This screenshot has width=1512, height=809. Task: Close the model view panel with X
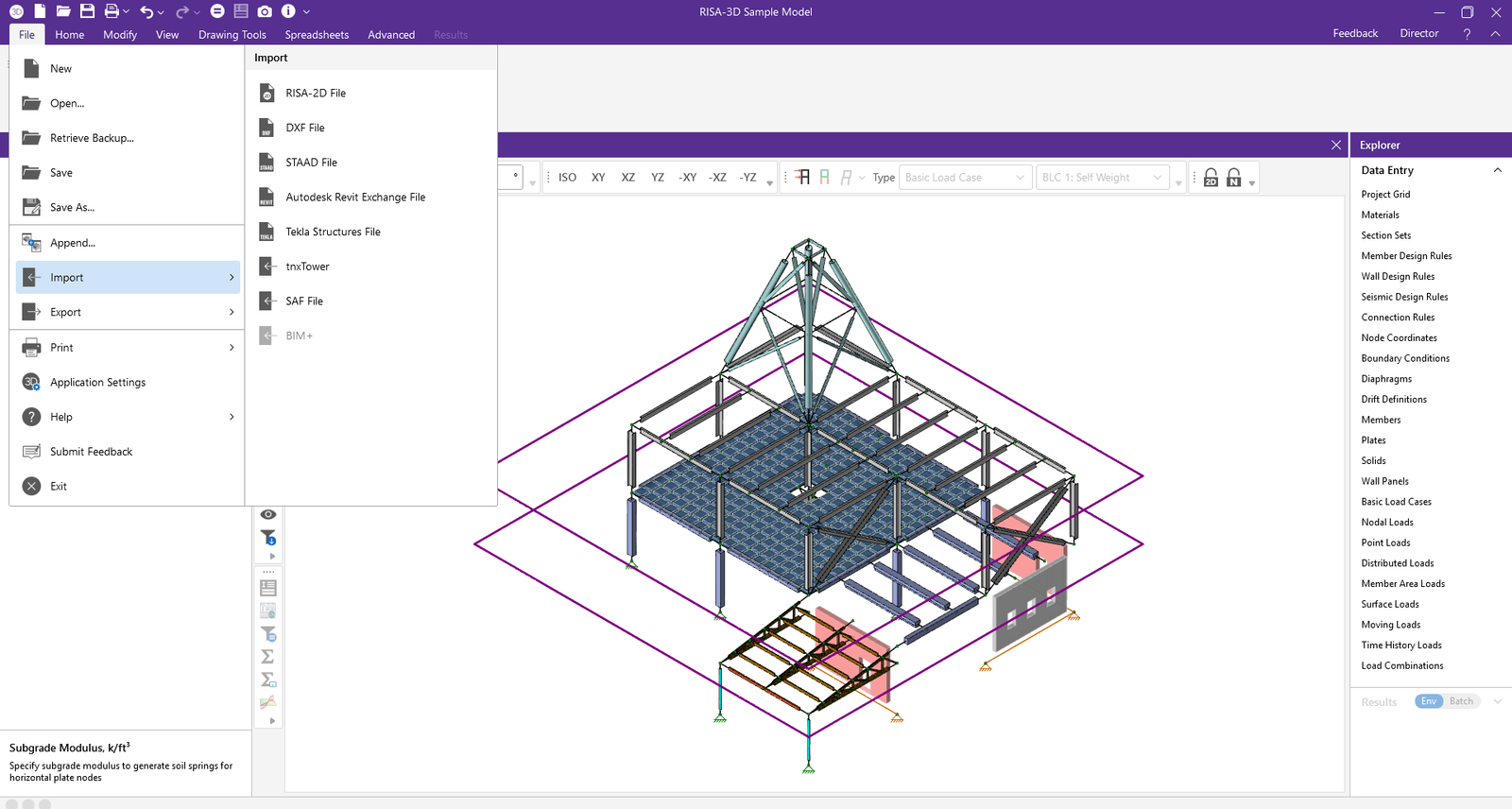click(x=1335, y=145)
